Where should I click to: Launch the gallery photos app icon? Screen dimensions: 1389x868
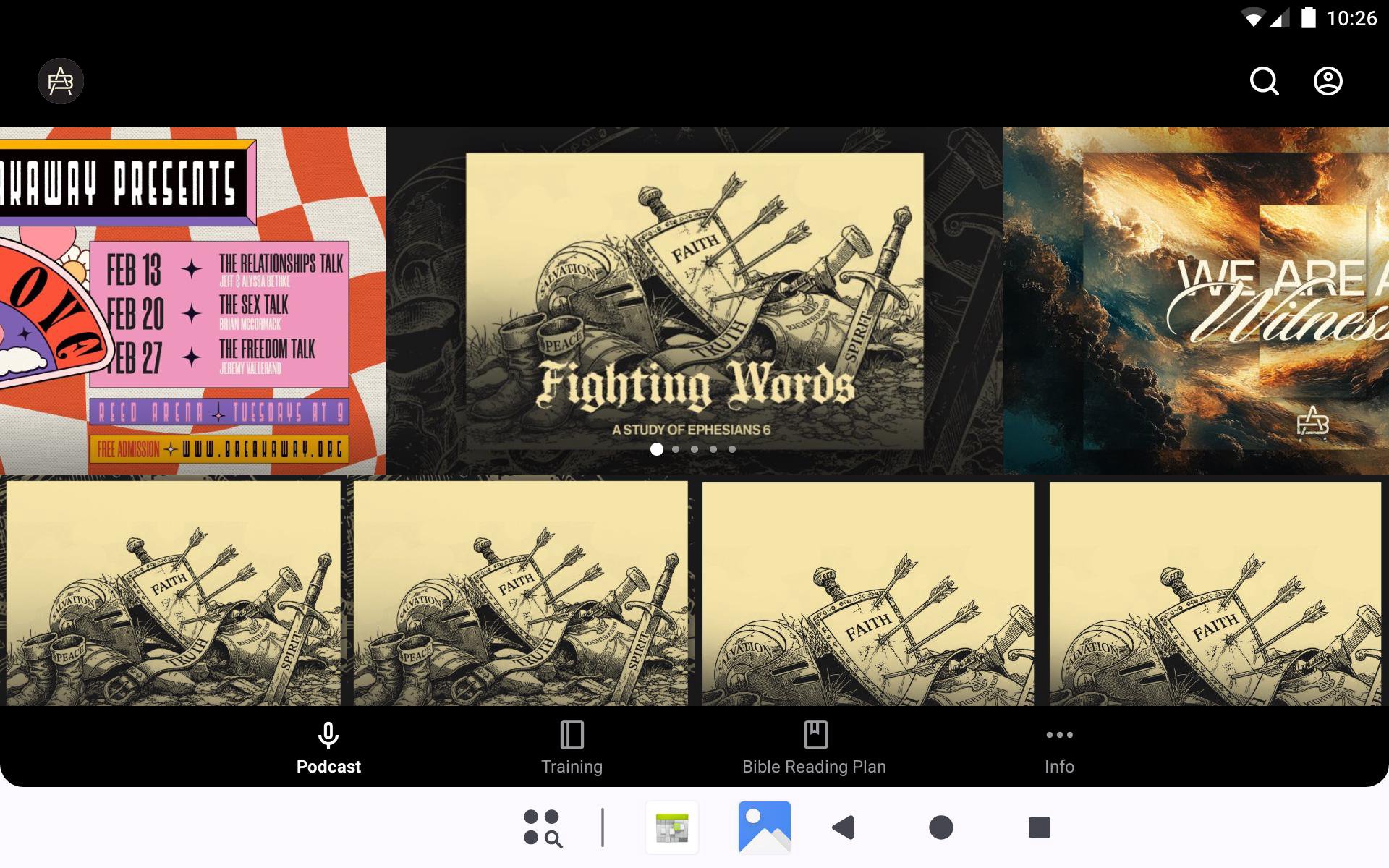764,827
